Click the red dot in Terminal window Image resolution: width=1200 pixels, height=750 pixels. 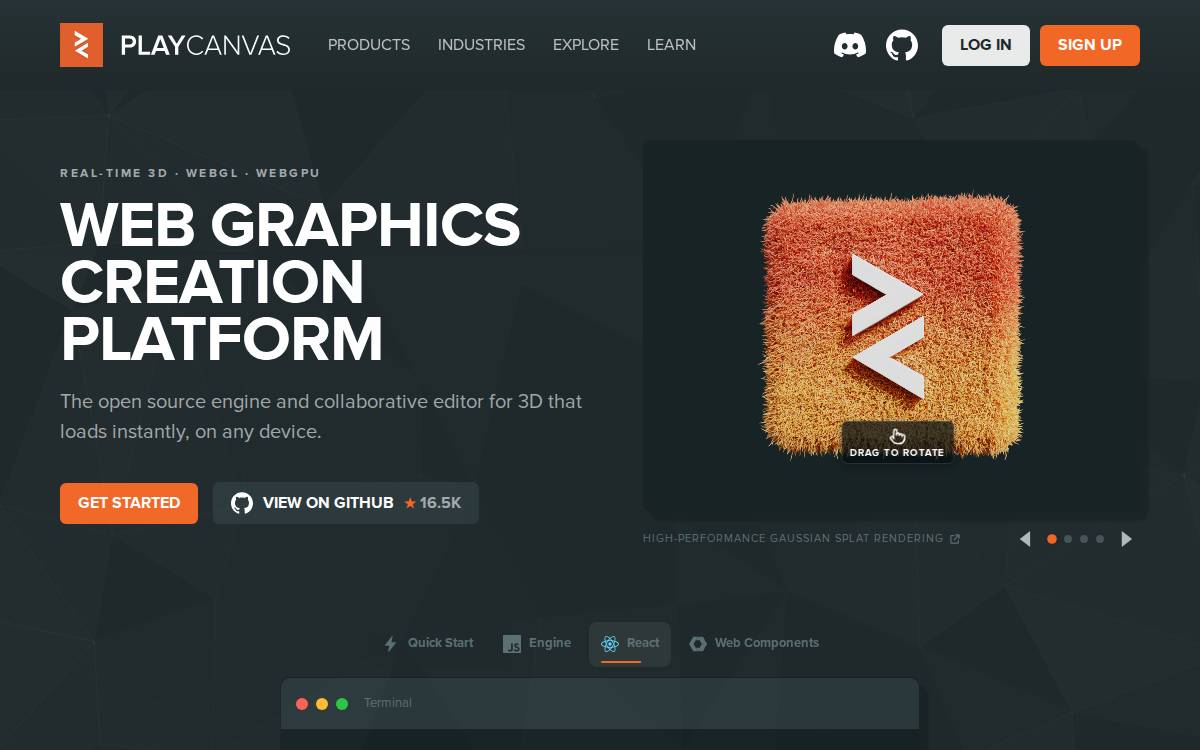(302, 704)
